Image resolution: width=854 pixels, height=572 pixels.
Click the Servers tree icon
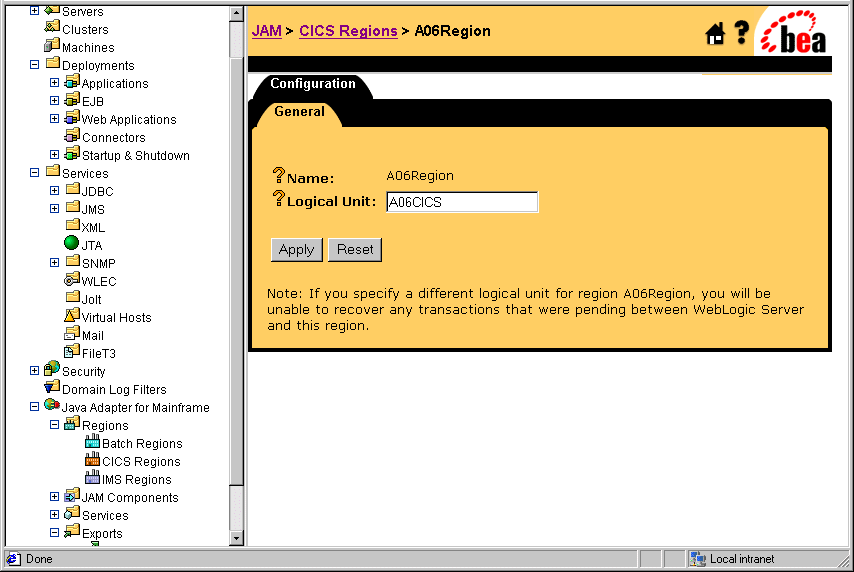(x=52, y=10)
